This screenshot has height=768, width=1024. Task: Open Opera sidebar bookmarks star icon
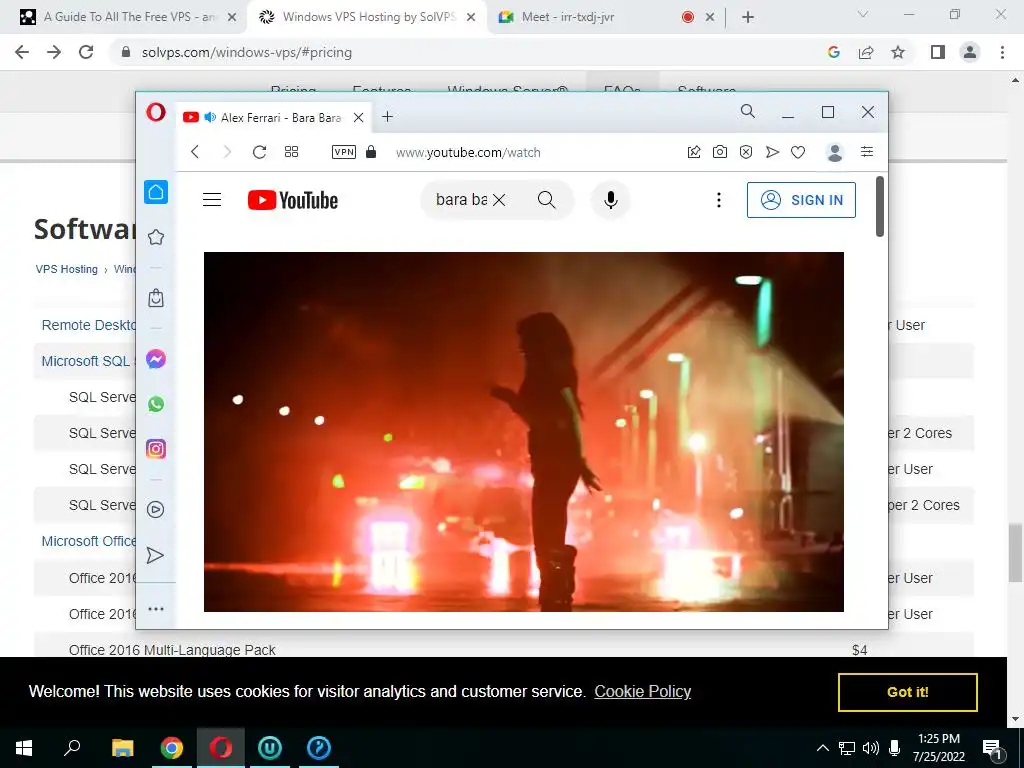156,237
